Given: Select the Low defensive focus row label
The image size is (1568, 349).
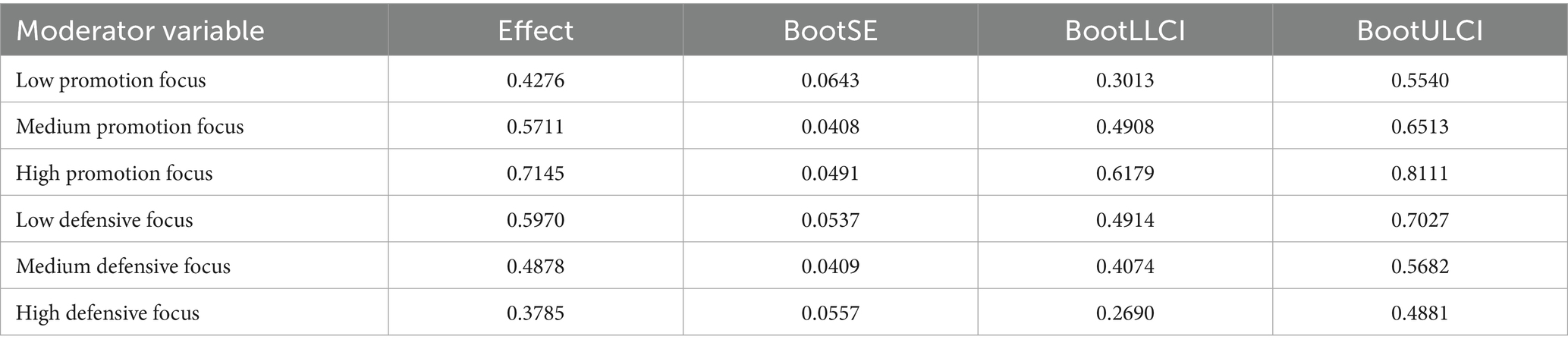Looking at the screenshot, I should pos(105,220).
